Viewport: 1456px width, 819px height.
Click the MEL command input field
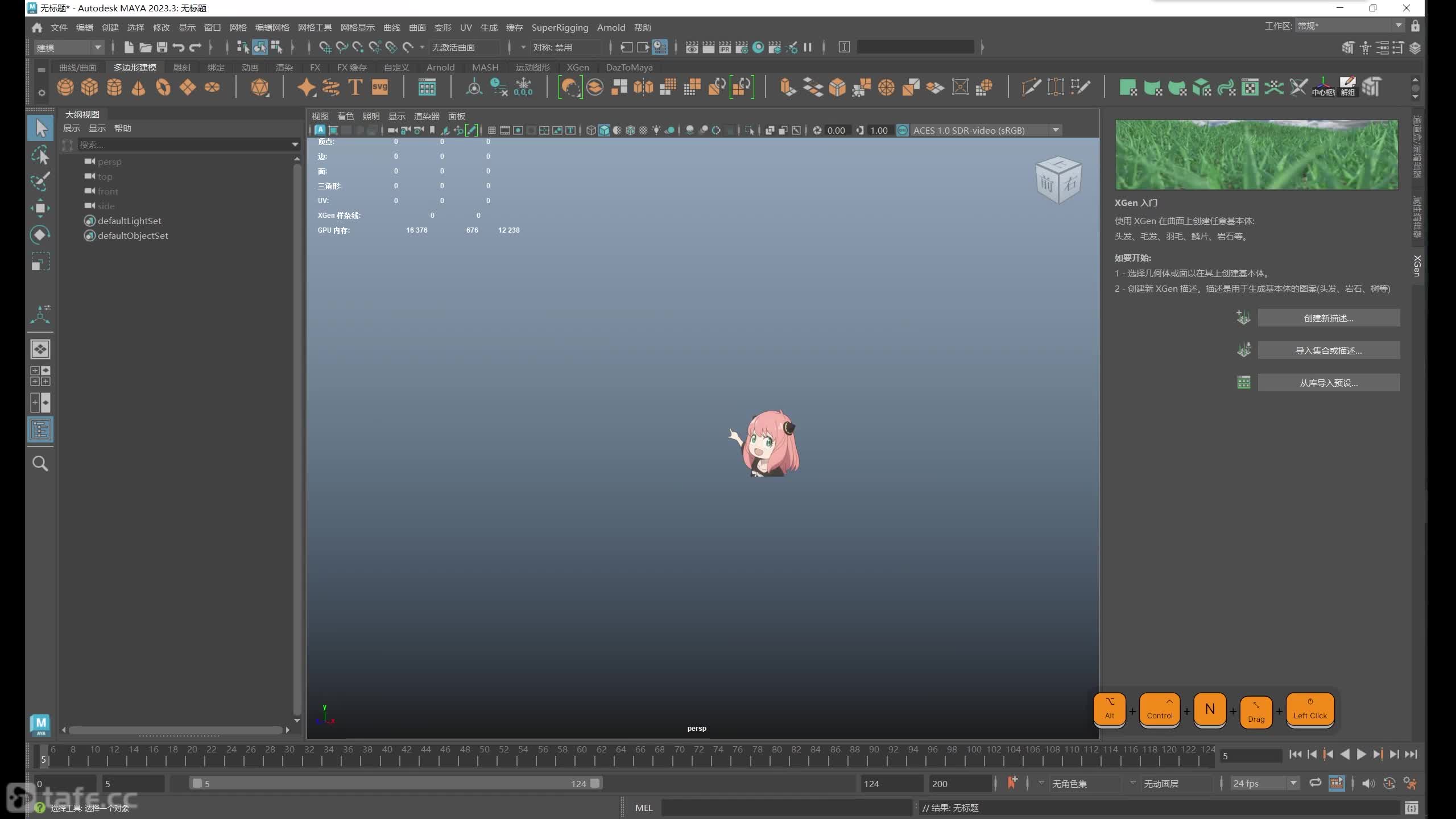pos(787,808)
